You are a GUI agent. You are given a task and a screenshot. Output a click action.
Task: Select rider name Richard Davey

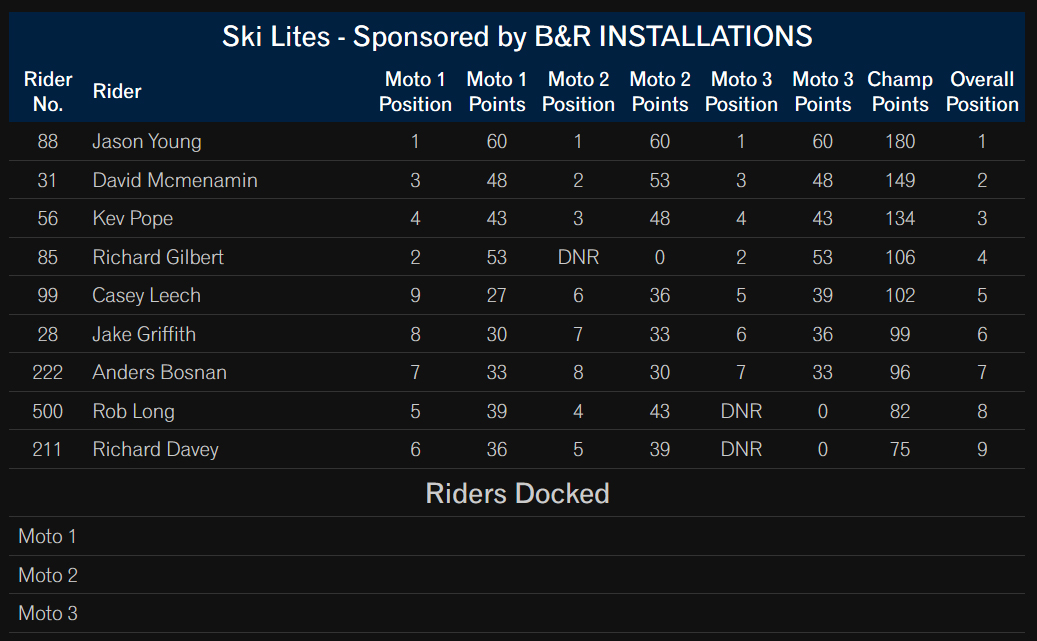pos(155,450)
